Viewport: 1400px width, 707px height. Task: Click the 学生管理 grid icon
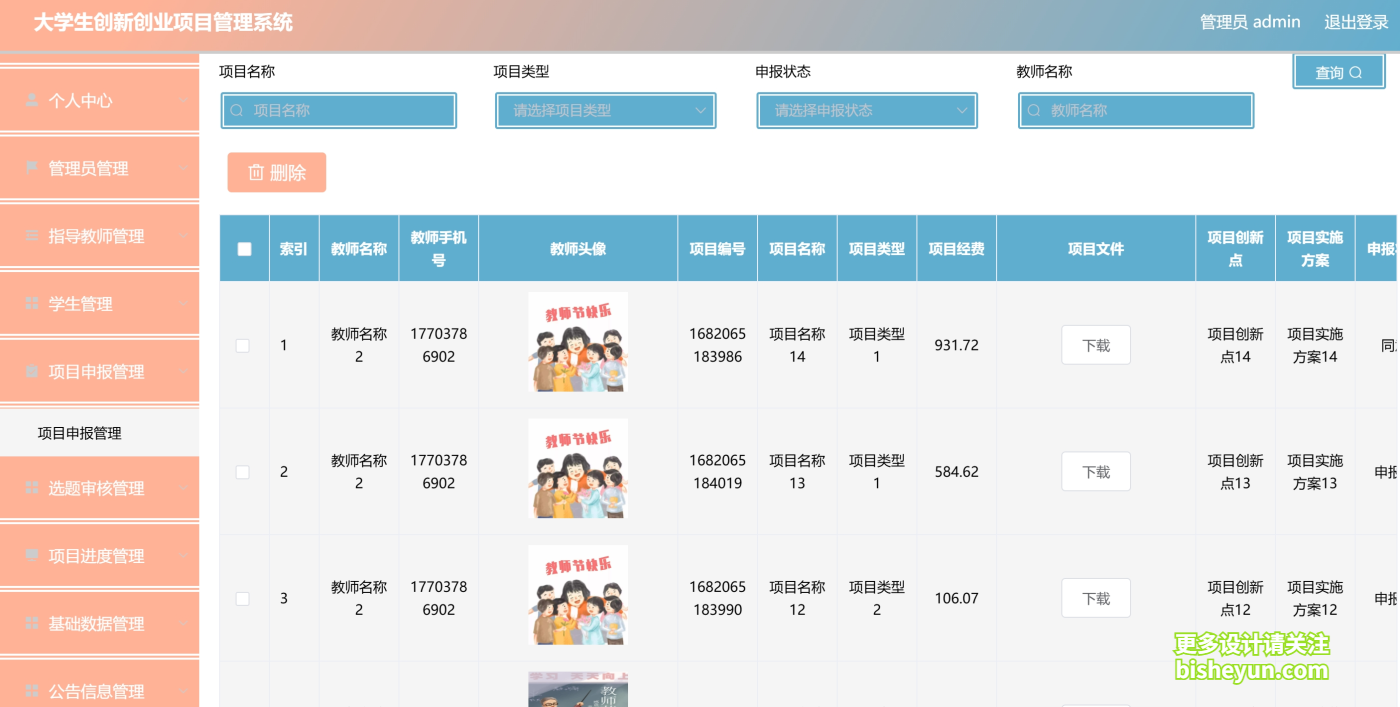[x=32, y=304]
